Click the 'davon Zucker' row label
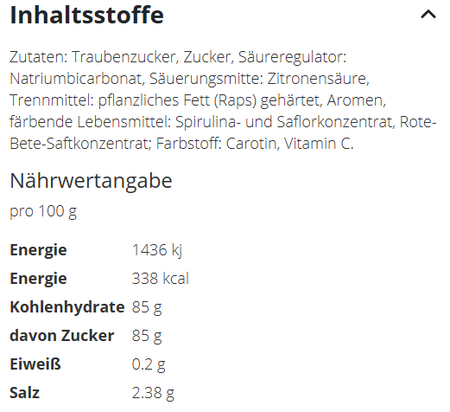 pyautogui.click(x=62, y=336)
